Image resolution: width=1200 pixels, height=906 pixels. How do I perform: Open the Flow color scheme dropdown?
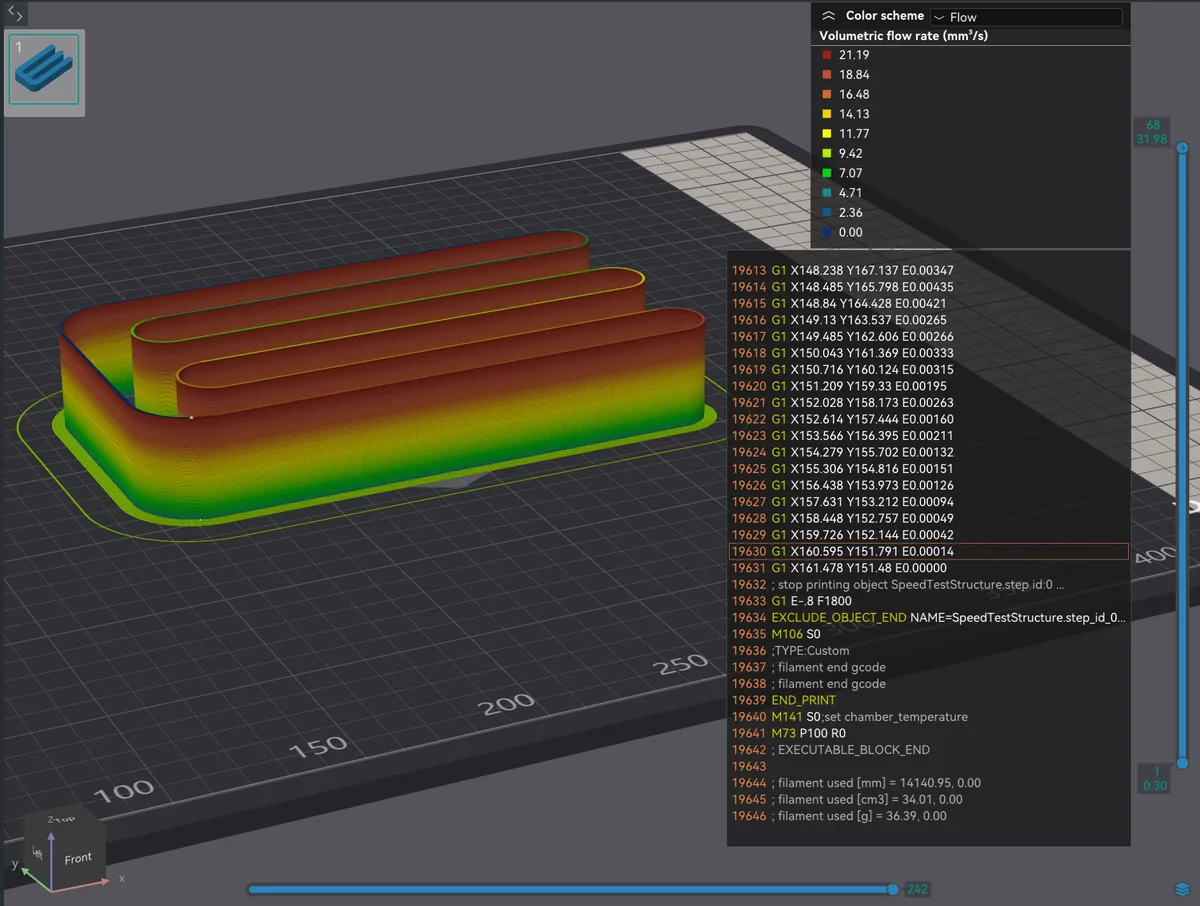click(1026, 17)
